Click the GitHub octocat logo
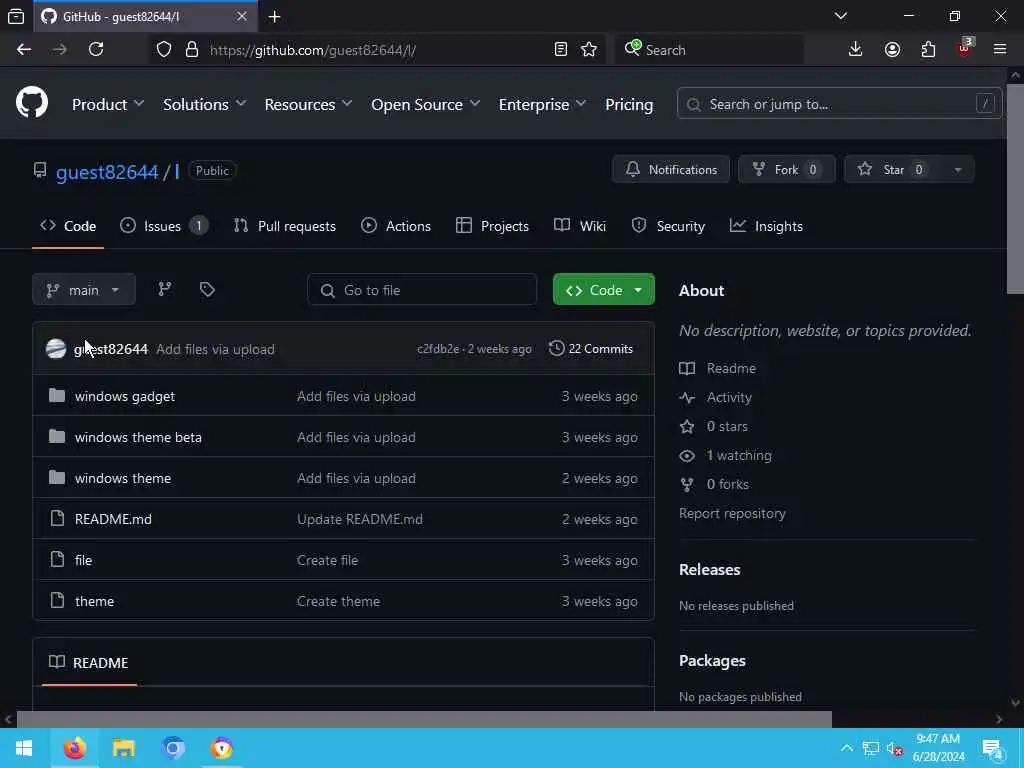Screen dimensions: 1024x768 pos(32,103)
